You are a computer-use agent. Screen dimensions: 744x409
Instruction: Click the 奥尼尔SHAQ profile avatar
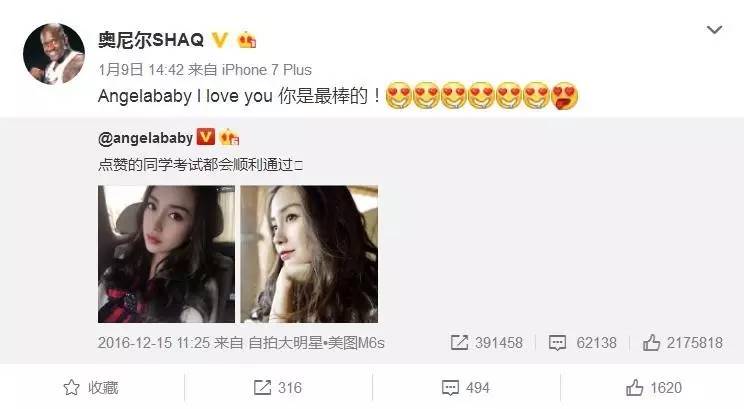click(x=54, y=54)
